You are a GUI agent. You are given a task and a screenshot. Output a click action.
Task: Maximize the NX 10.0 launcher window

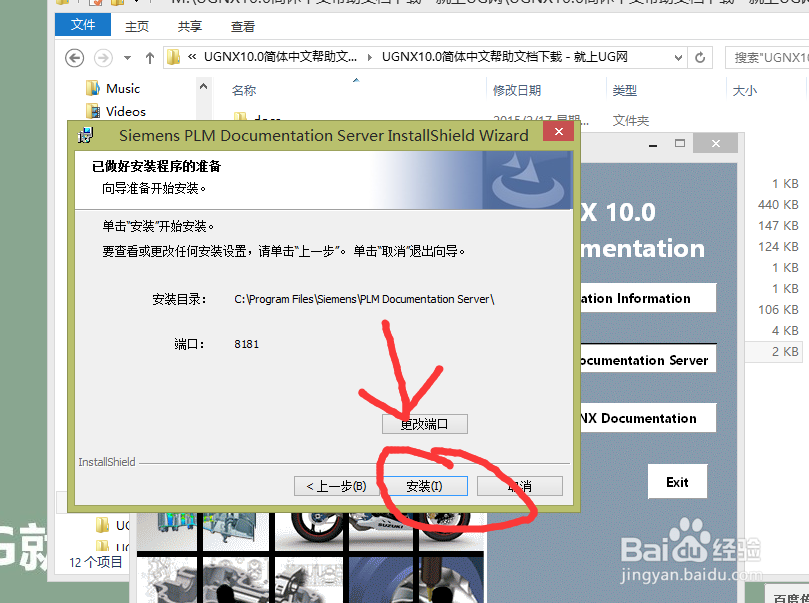pyautogui.click(x=680, y=143)
